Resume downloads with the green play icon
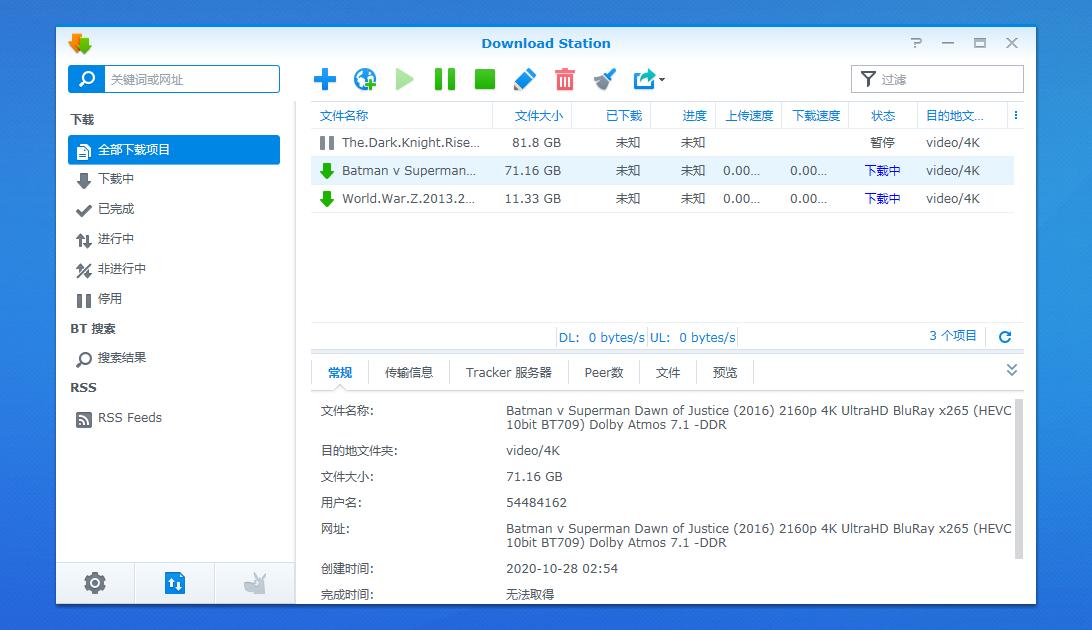The width and height of the screenshot is (1092, 630). pos(404,79)
